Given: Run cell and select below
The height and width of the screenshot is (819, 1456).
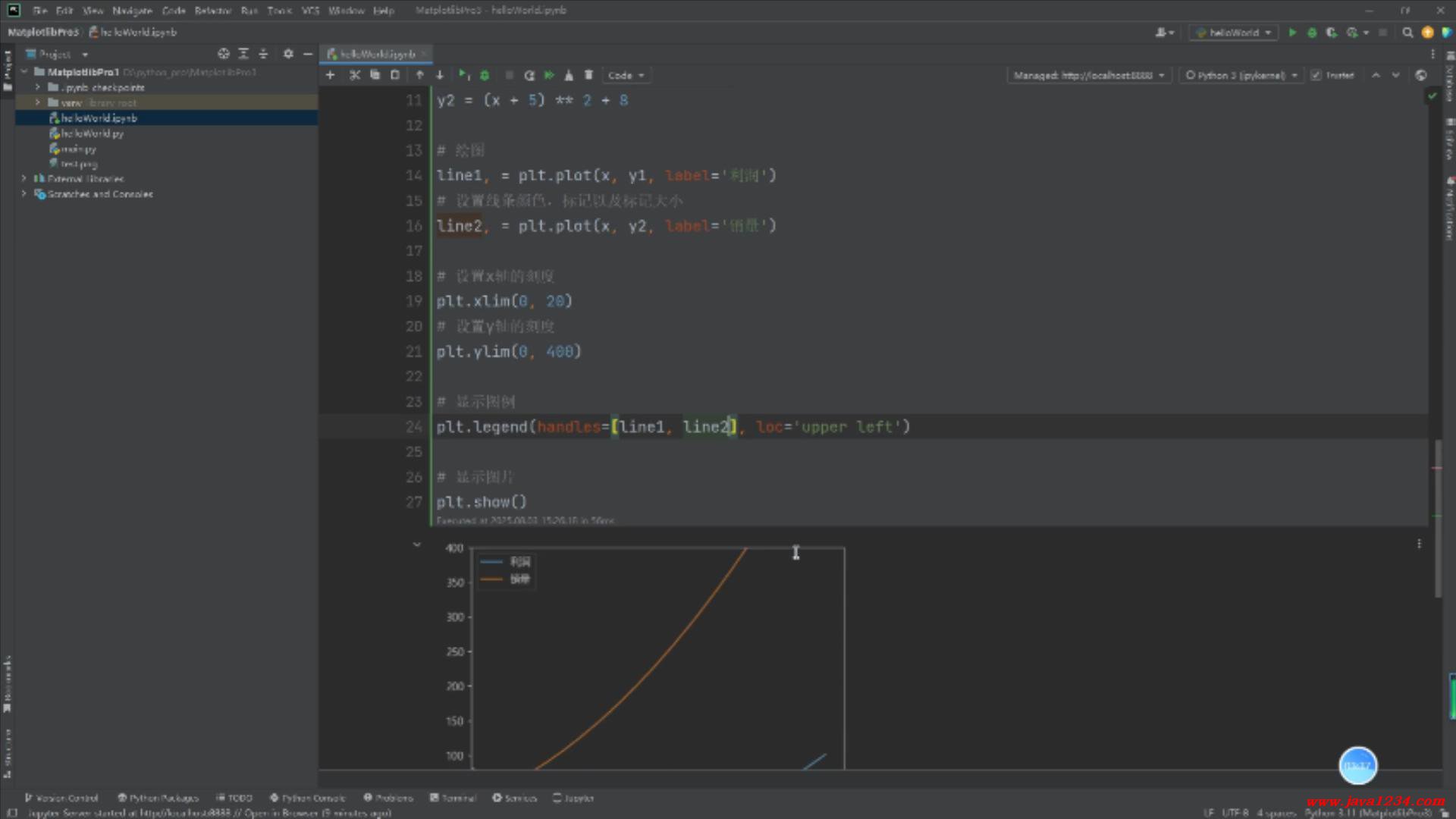Looking at the screenshot, I should pyautogui.click(x=463, y=75).
